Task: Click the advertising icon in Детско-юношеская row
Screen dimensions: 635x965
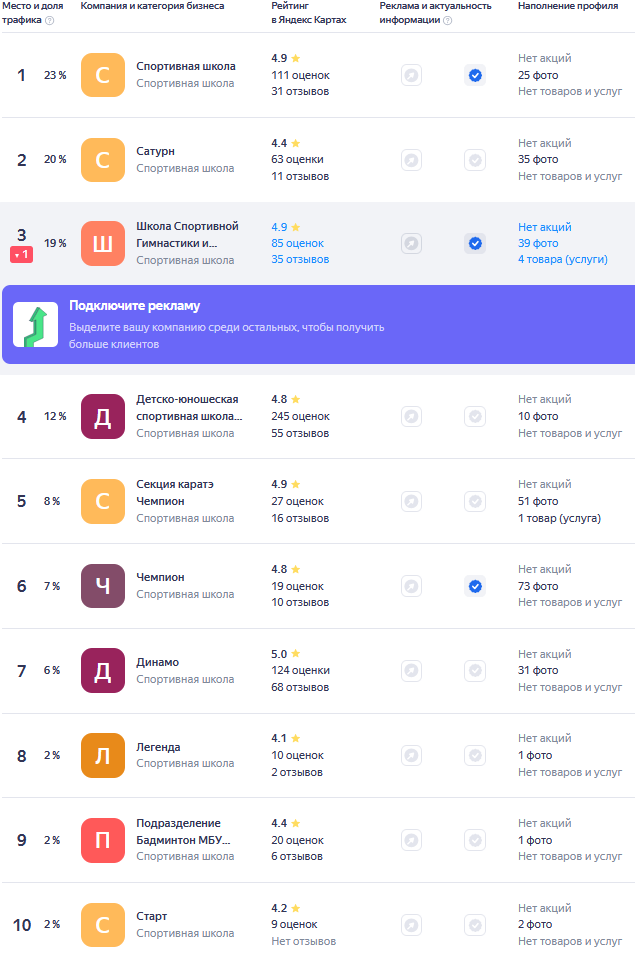Action: coord(411,417)
